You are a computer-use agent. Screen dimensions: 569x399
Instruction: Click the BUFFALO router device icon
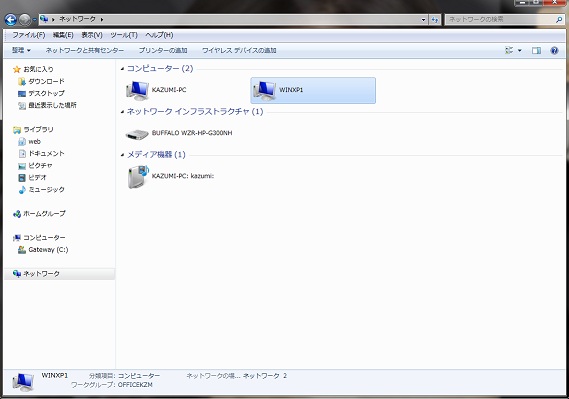(137, 134)
